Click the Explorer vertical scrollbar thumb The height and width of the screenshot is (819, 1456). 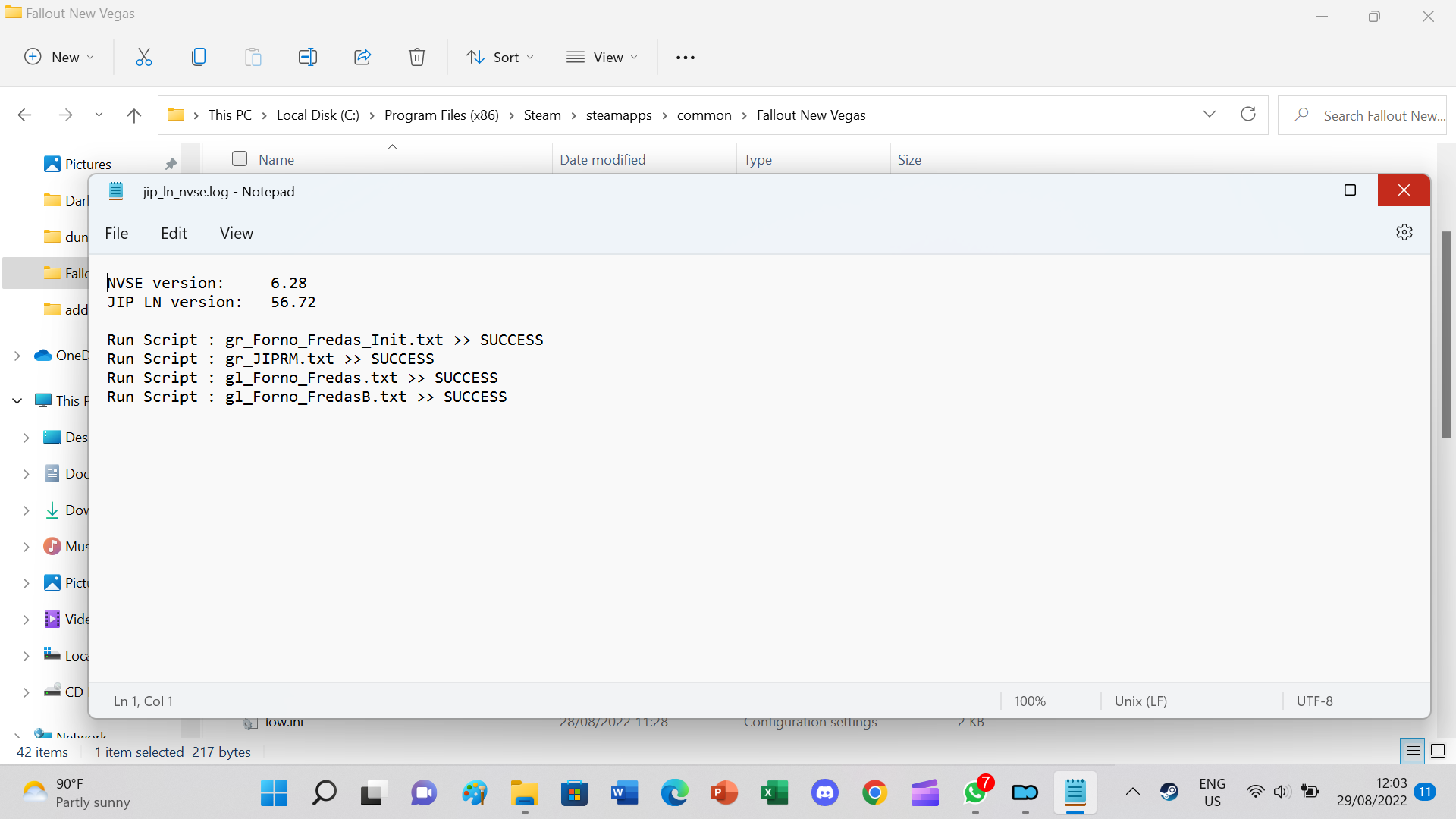pyautogui.click(x=1446, y=334)
